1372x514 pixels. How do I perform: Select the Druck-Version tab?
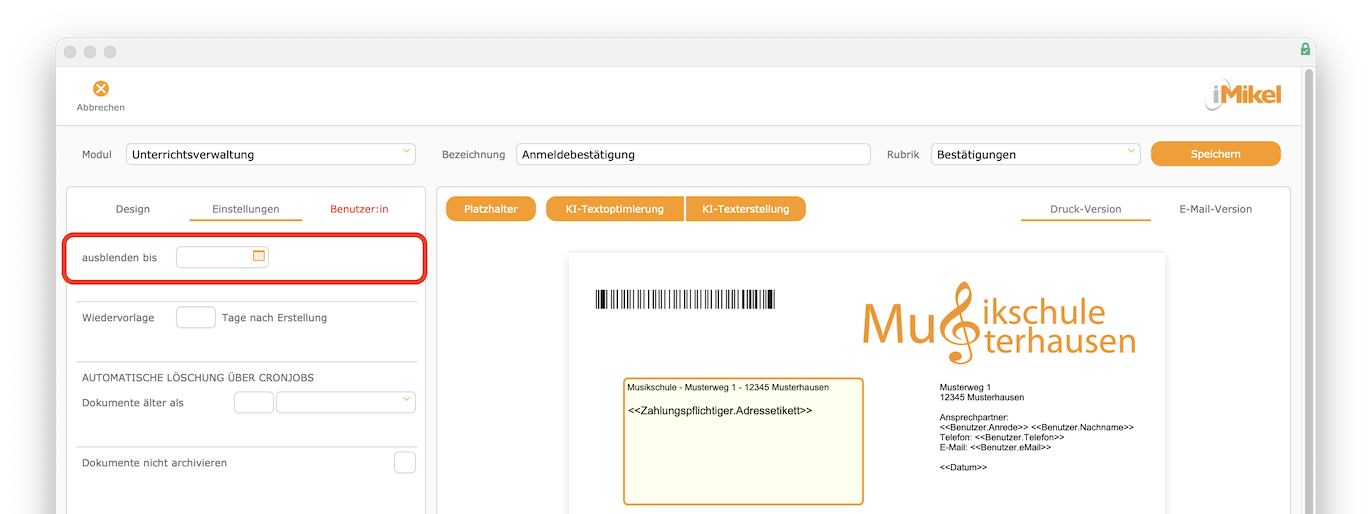[x=1085, y=209]
